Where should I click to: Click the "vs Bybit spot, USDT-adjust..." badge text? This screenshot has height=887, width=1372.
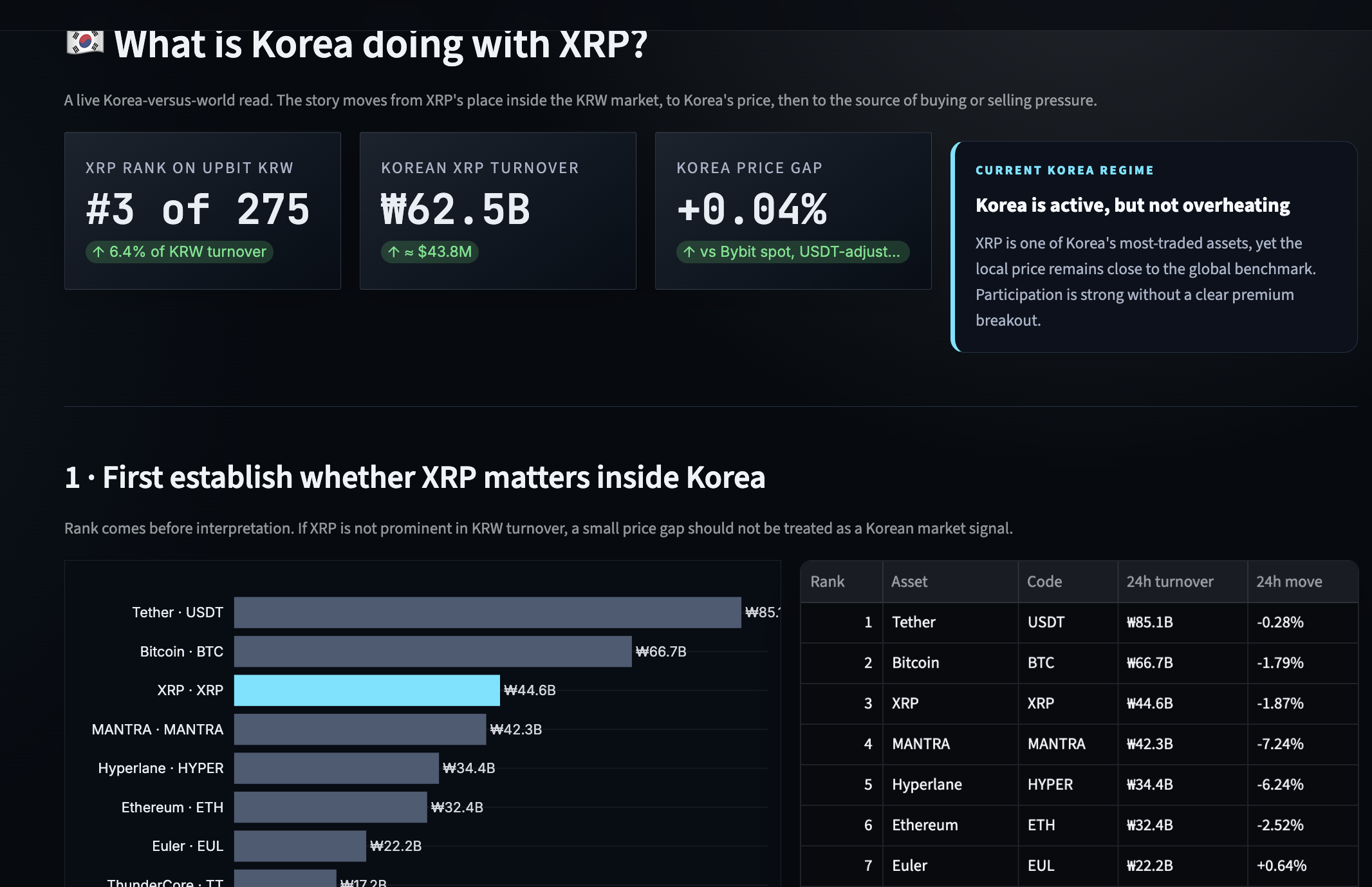click(800, 252)
